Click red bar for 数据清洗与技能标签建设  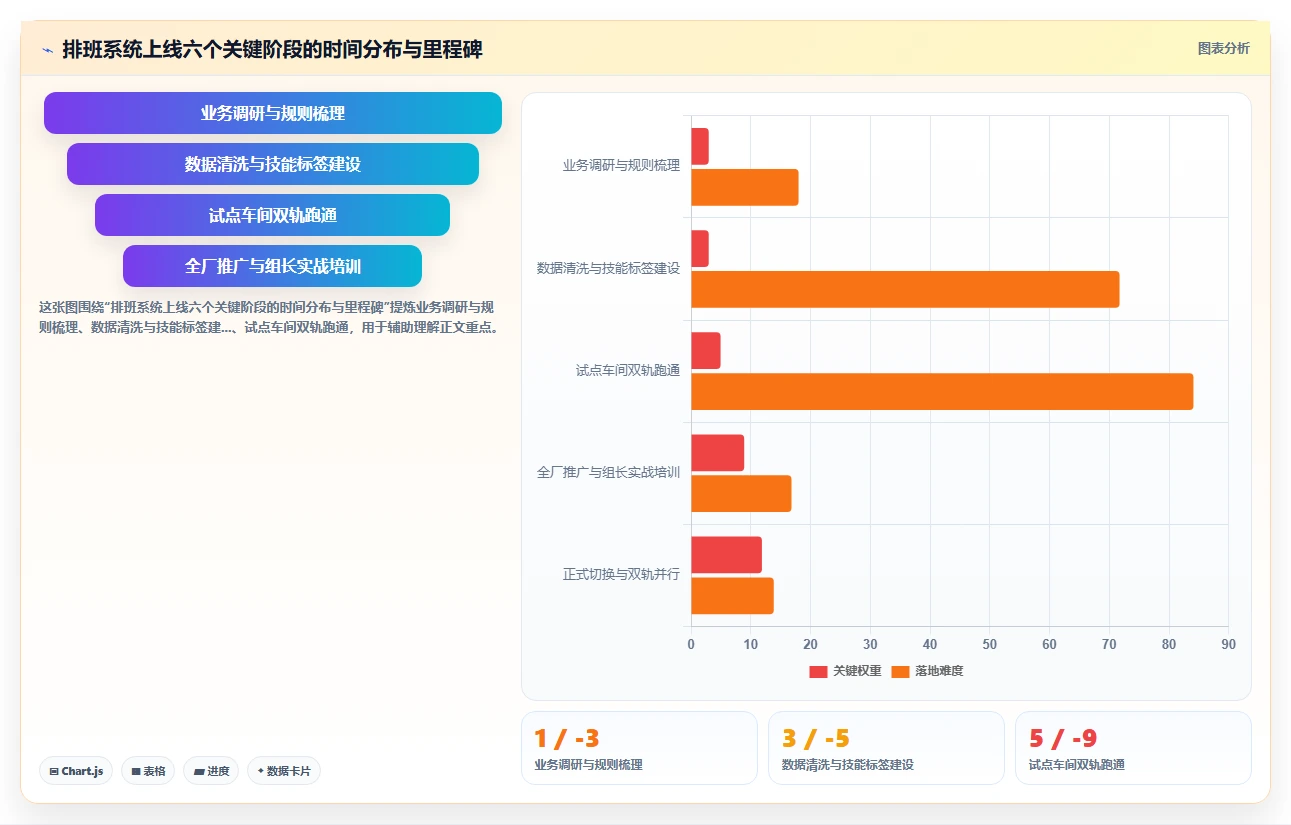click(x=700, y=249)
